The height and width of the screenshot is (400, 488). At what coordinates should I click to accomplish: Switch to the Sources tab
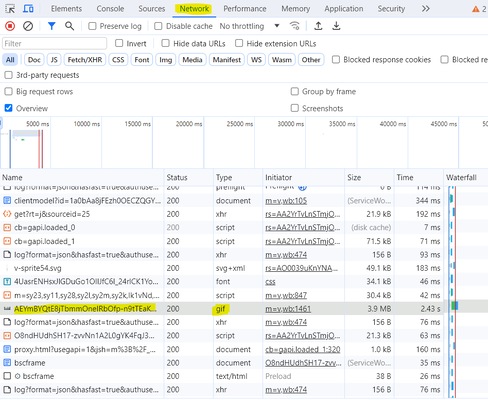[x=152, y=9]
